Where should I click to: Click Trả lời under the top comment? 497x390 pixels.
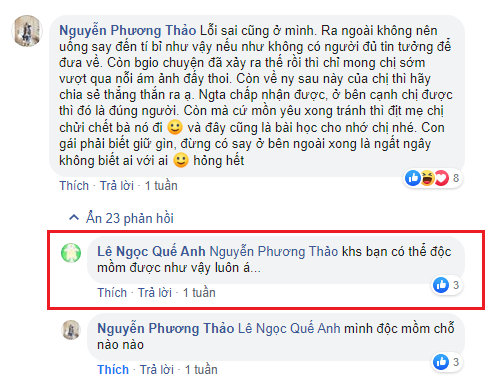117,186
